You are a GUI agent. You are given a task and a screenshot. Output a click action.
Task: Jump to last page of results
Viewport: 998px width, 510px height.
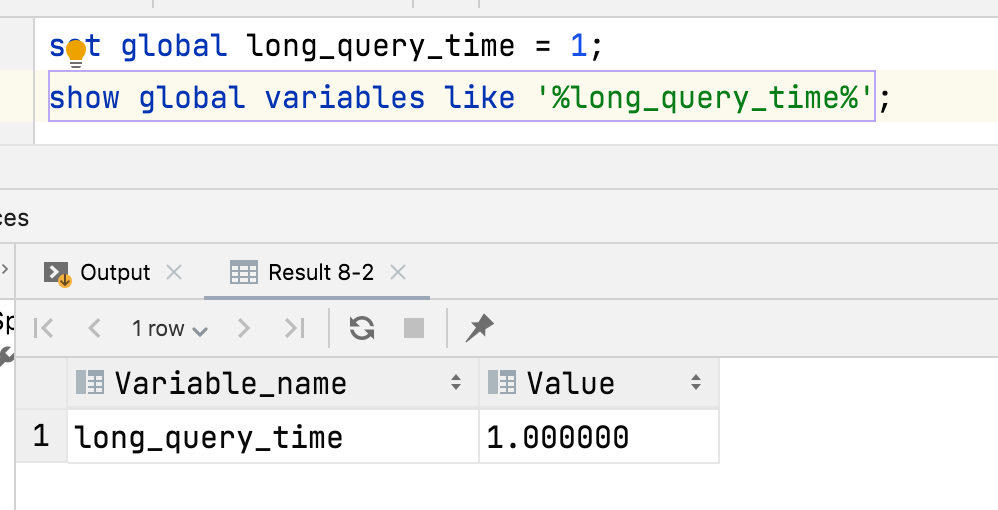coord(294,329)
